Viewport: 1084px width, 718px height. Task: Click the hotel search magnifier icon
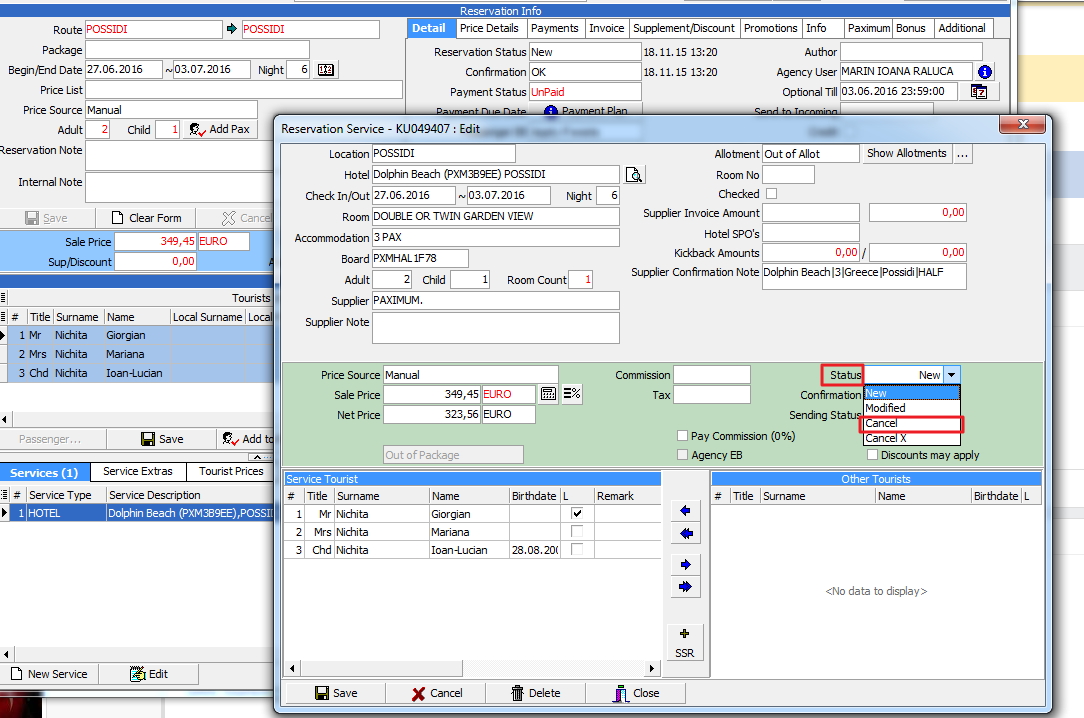point(634,175)
